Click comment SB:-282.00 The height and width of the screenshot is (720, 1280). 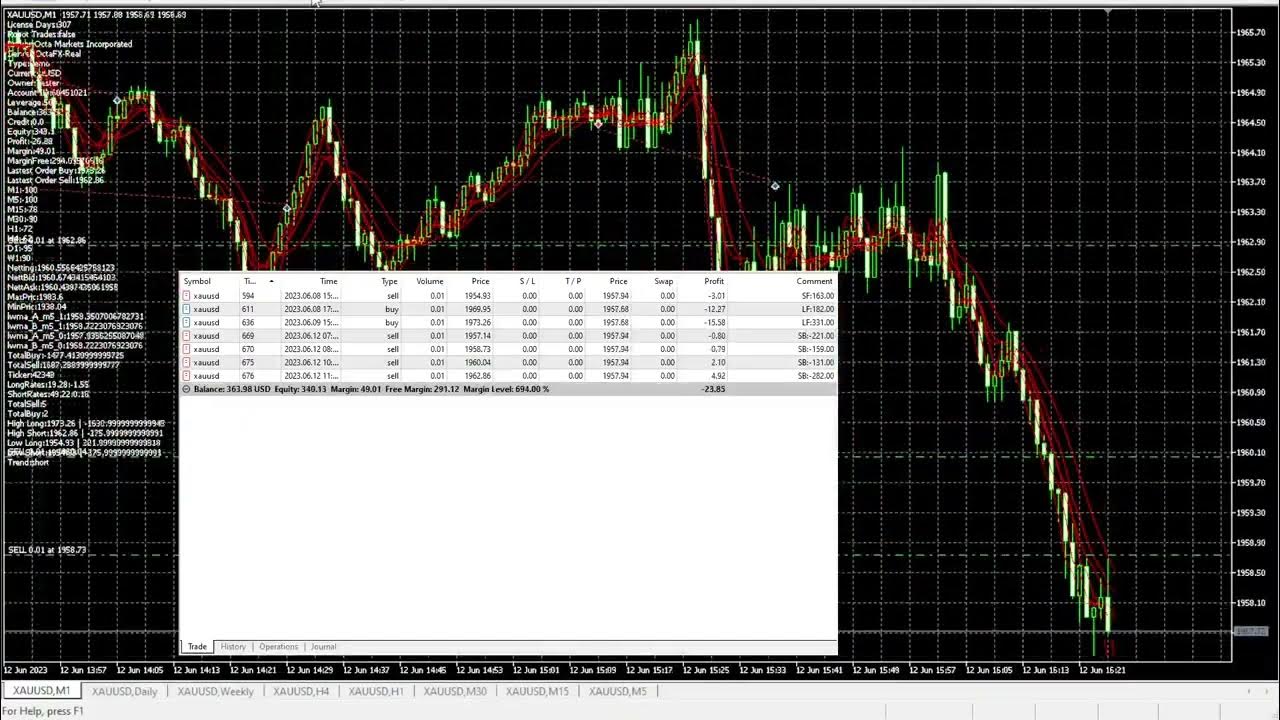(x=815, y=376)
